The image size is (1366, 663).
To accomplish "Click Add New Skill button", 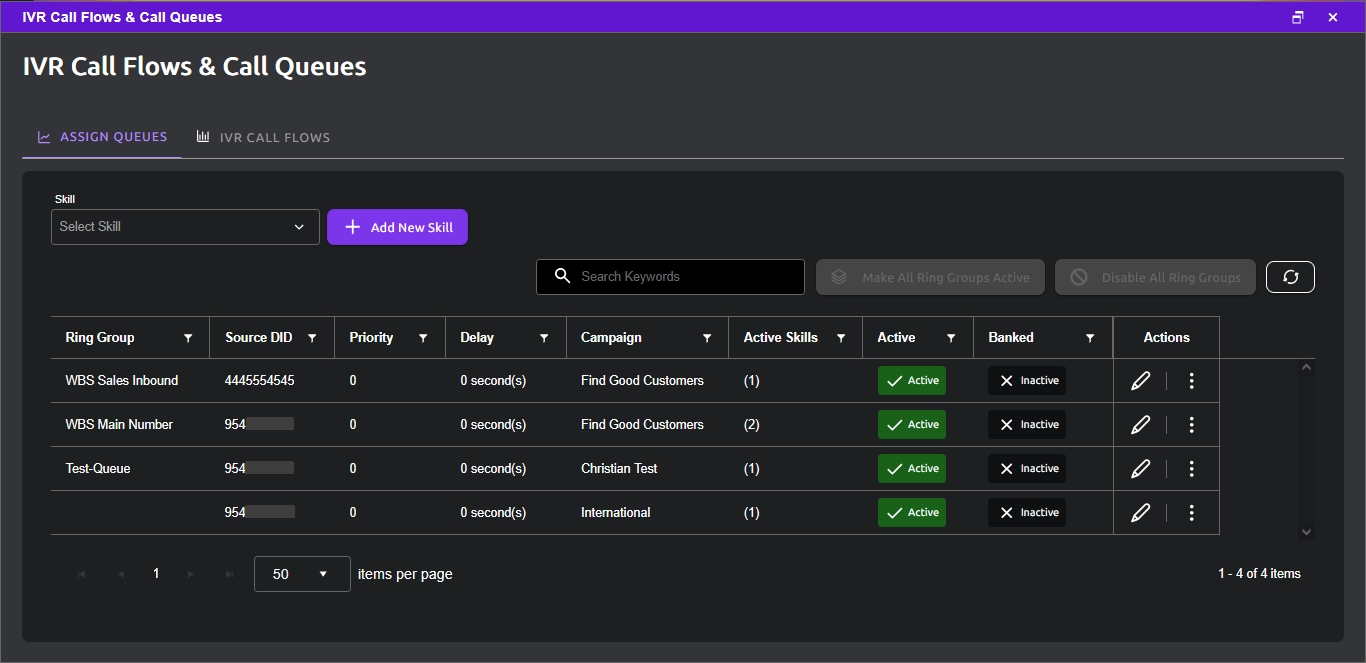I will 397,227.
